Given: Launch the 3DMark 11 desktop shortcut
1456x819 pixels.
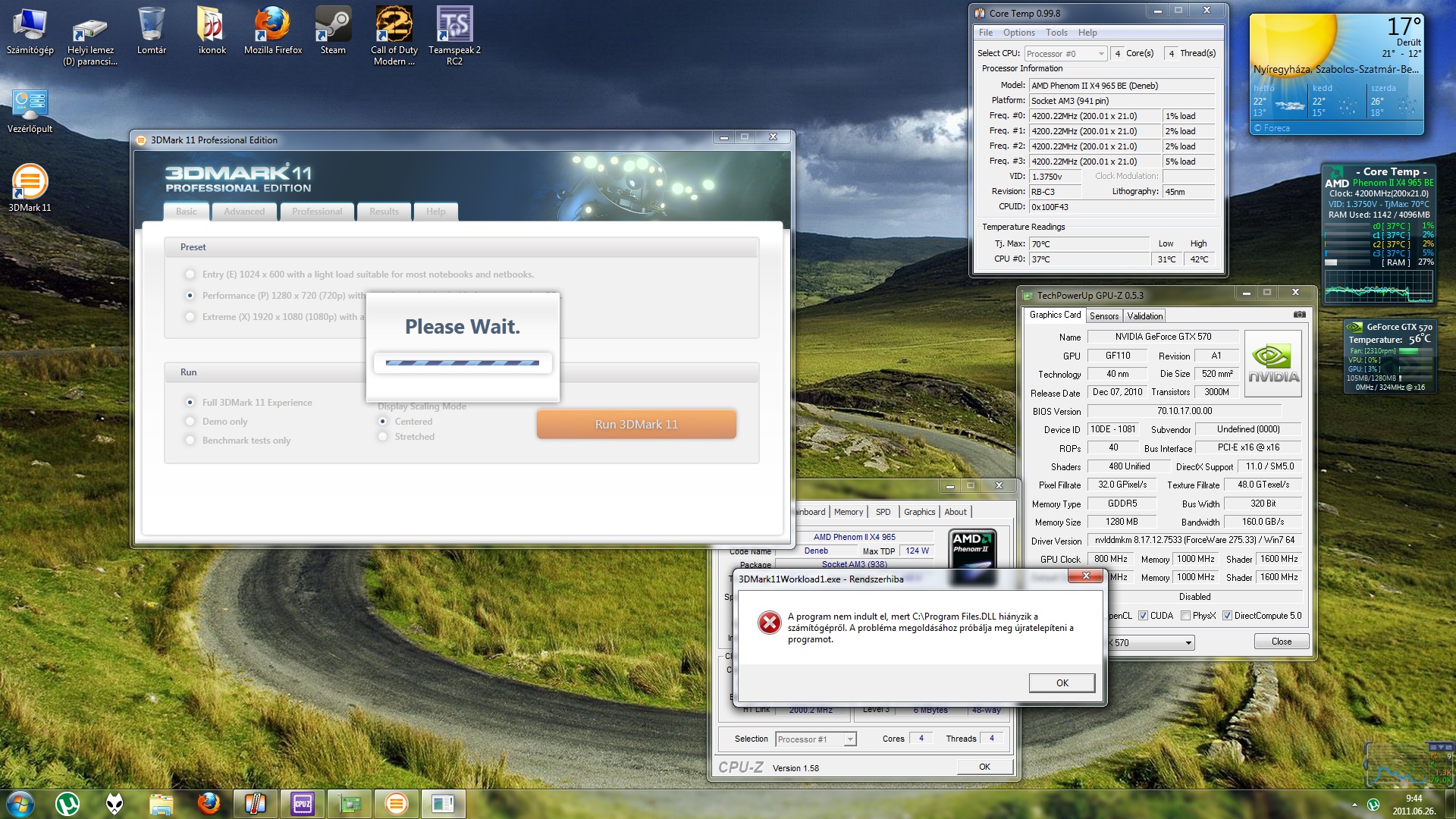Looking at the screenshot, I should coord(30,188).
